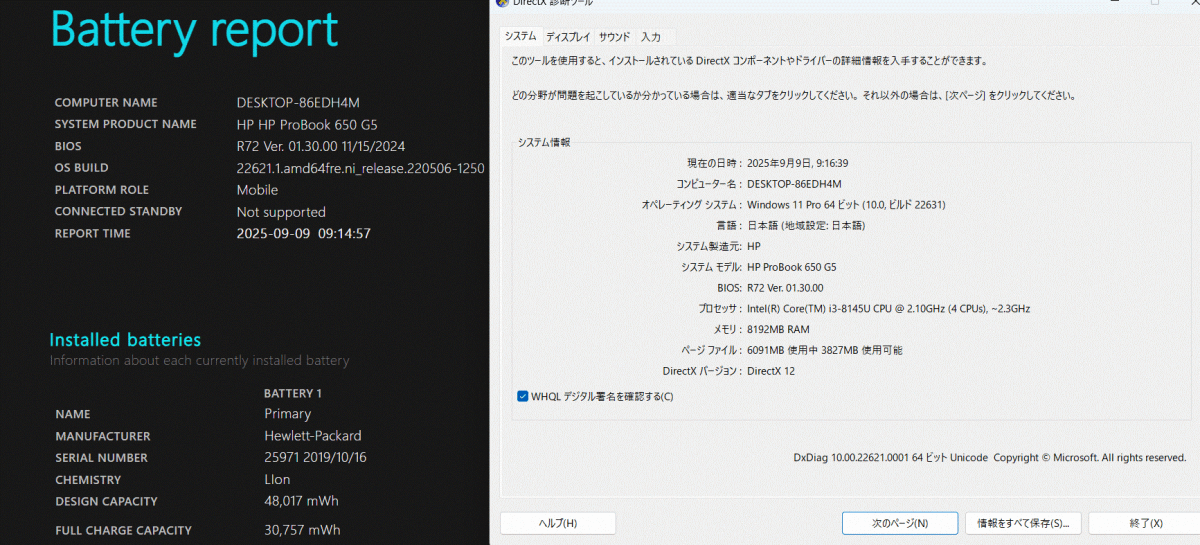Screen dimensions: 1200x545
Task: Click platform role value Mobile
Action: point(257,190)
